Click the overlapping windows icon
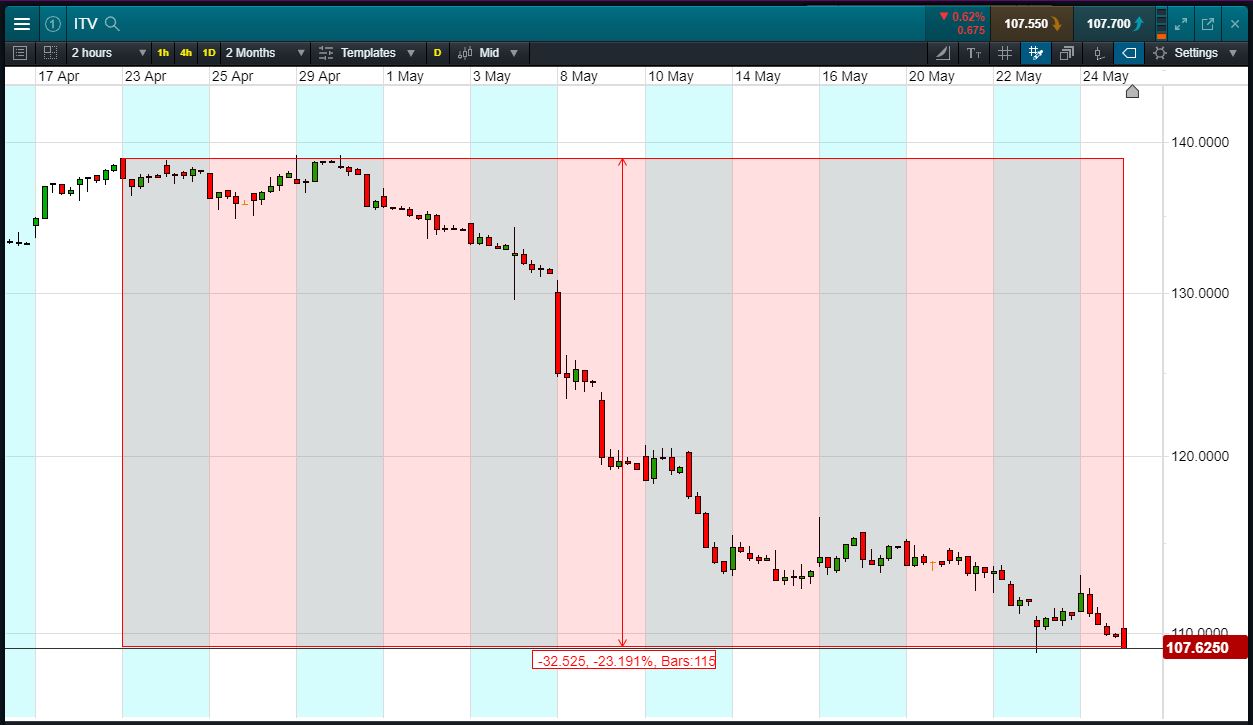The width and height of the screenshot is (1253, 725). [x=1067, y=53]
